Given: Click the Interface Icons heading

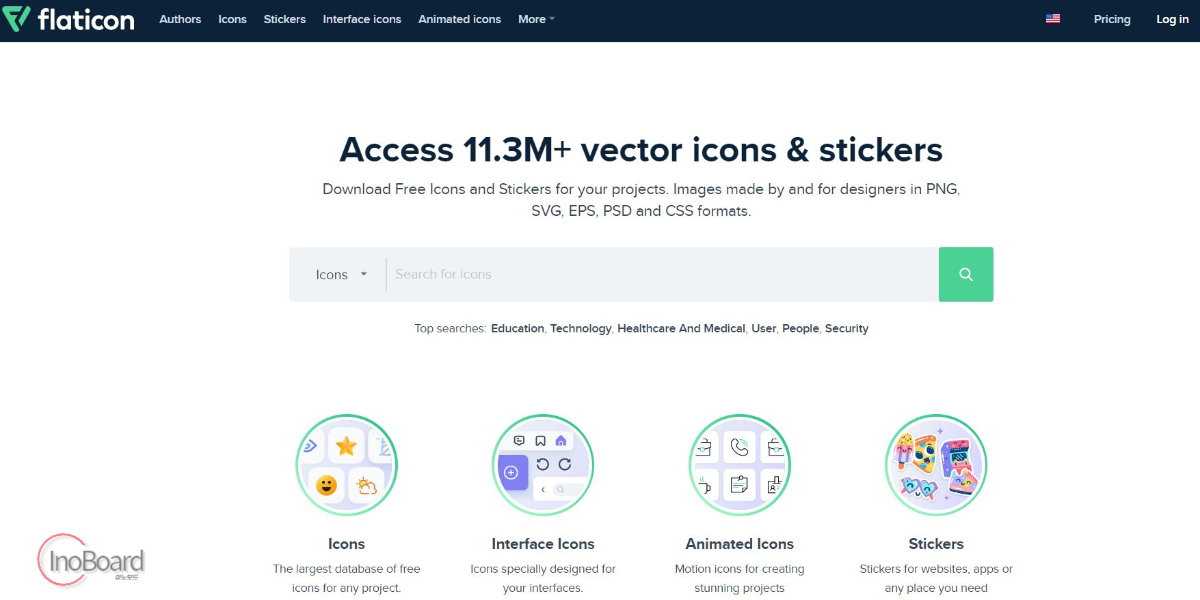Looking at the screenshot, I should (543, 544).
